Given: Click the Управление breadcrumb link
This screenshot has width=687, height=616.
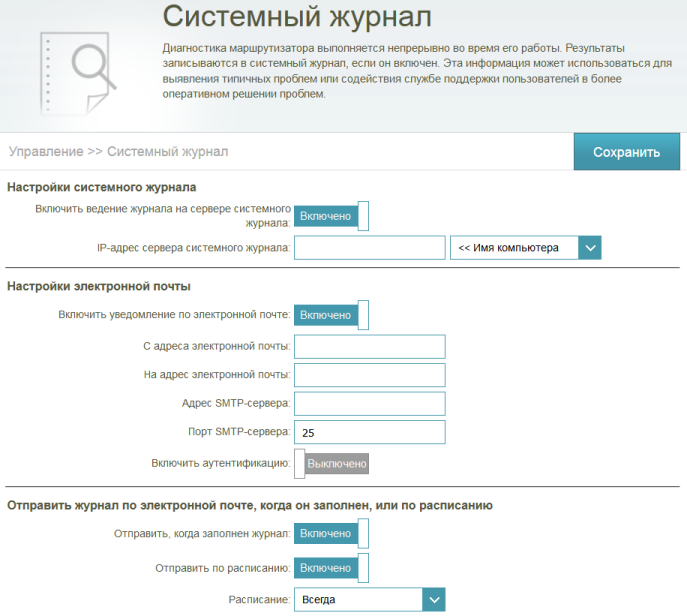Looking at the screenshot, I should (x=46, y=152).
